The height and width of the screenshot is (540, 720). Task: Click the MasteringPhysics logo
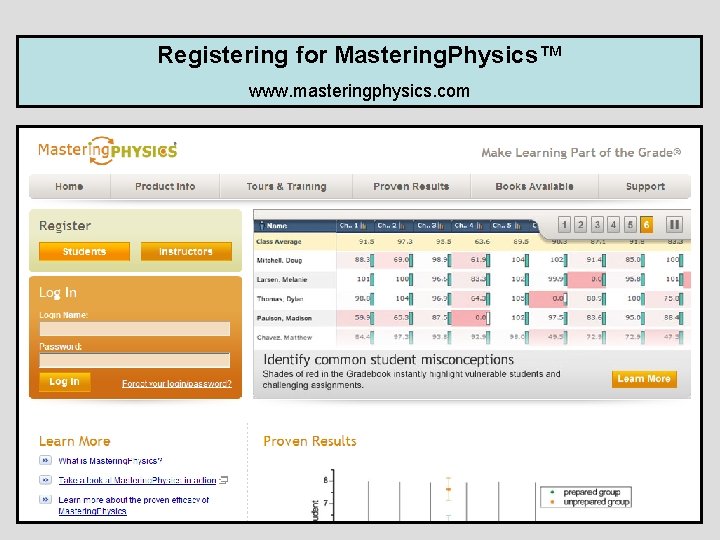(107, 151)
